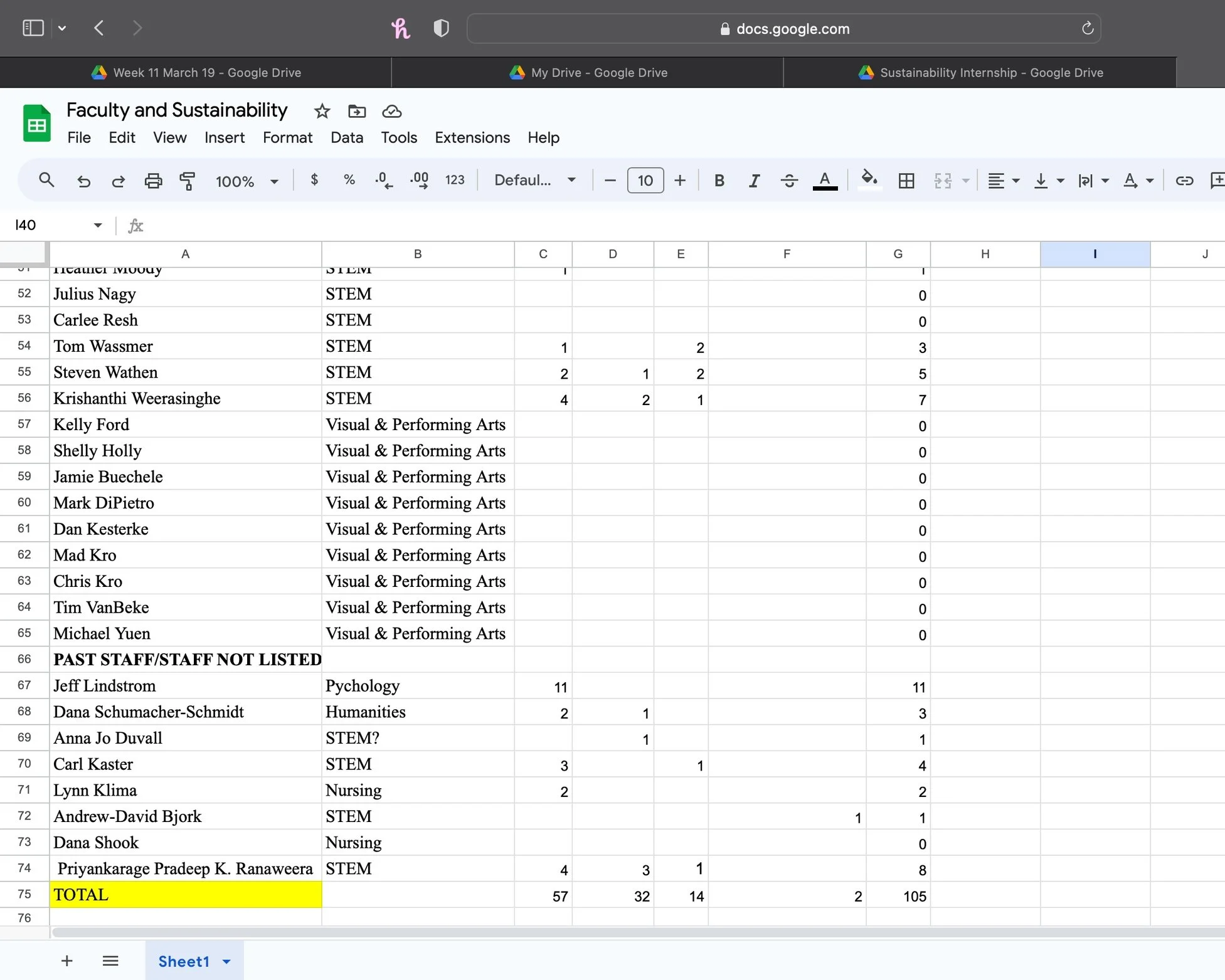The height and width of the screenshot is (980, 1225).
Task: Open the Extensions menu
Action: click(x=472, y=137)
